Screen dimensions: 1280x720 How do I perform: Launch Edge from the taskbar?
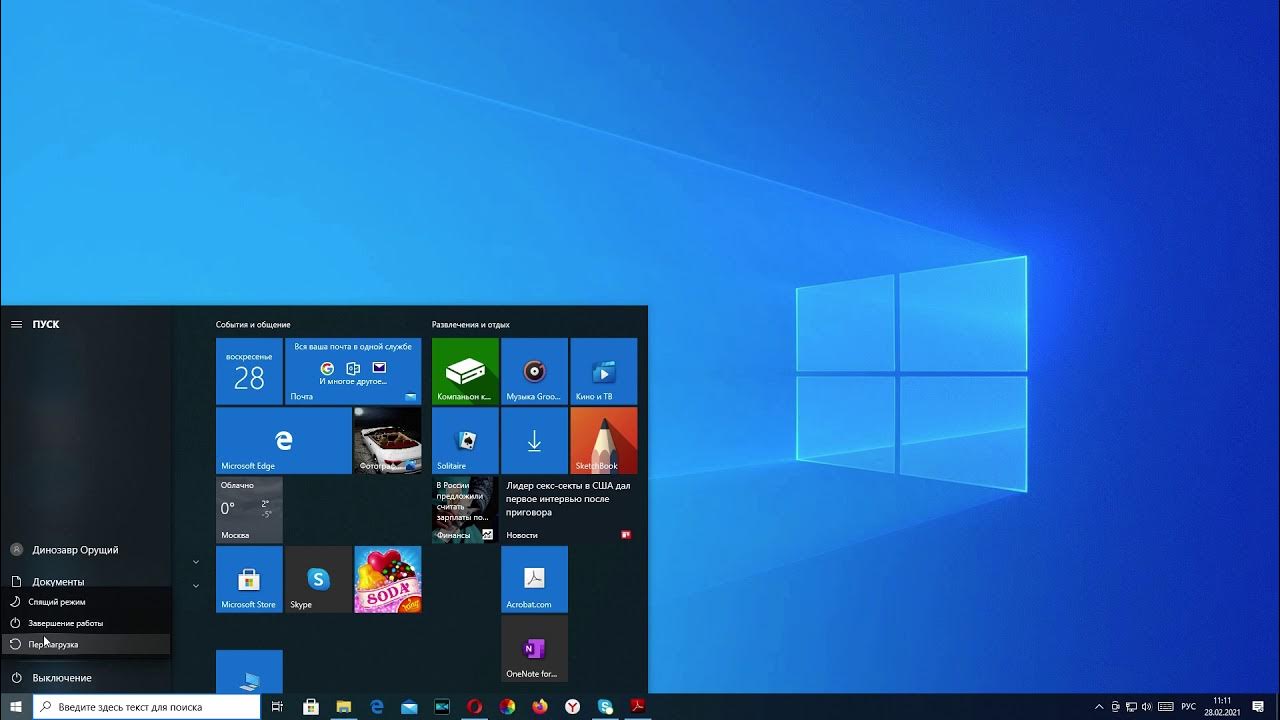tap(377, 707)
